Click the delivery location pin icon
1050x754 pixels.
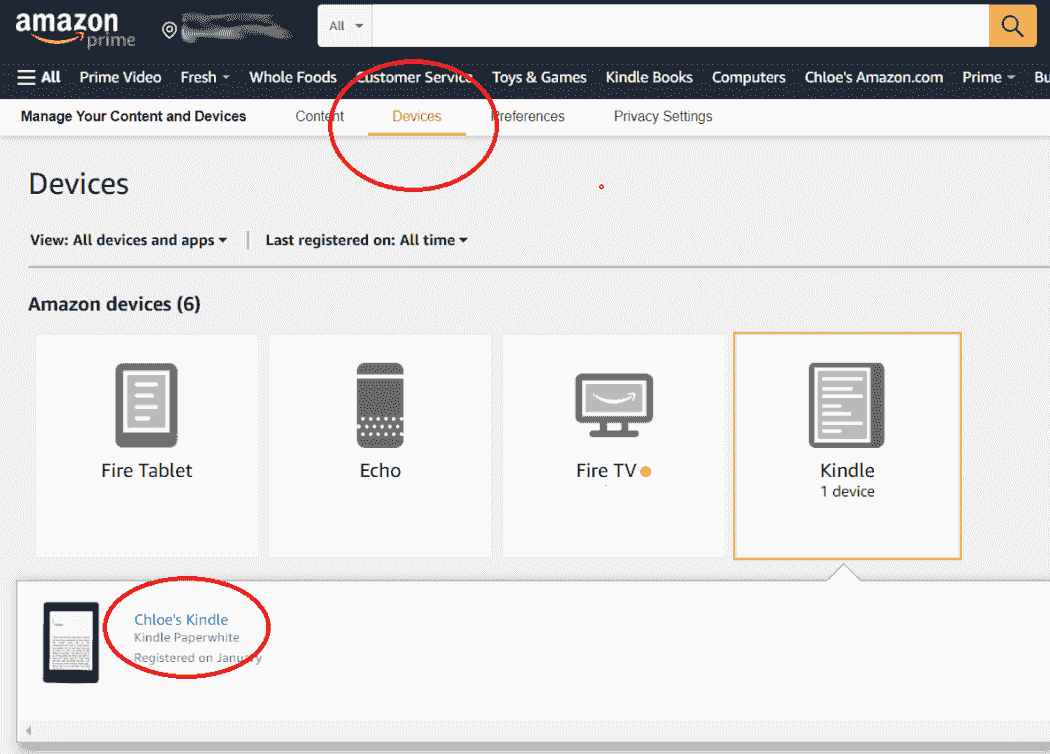click(x=169, y=29)
